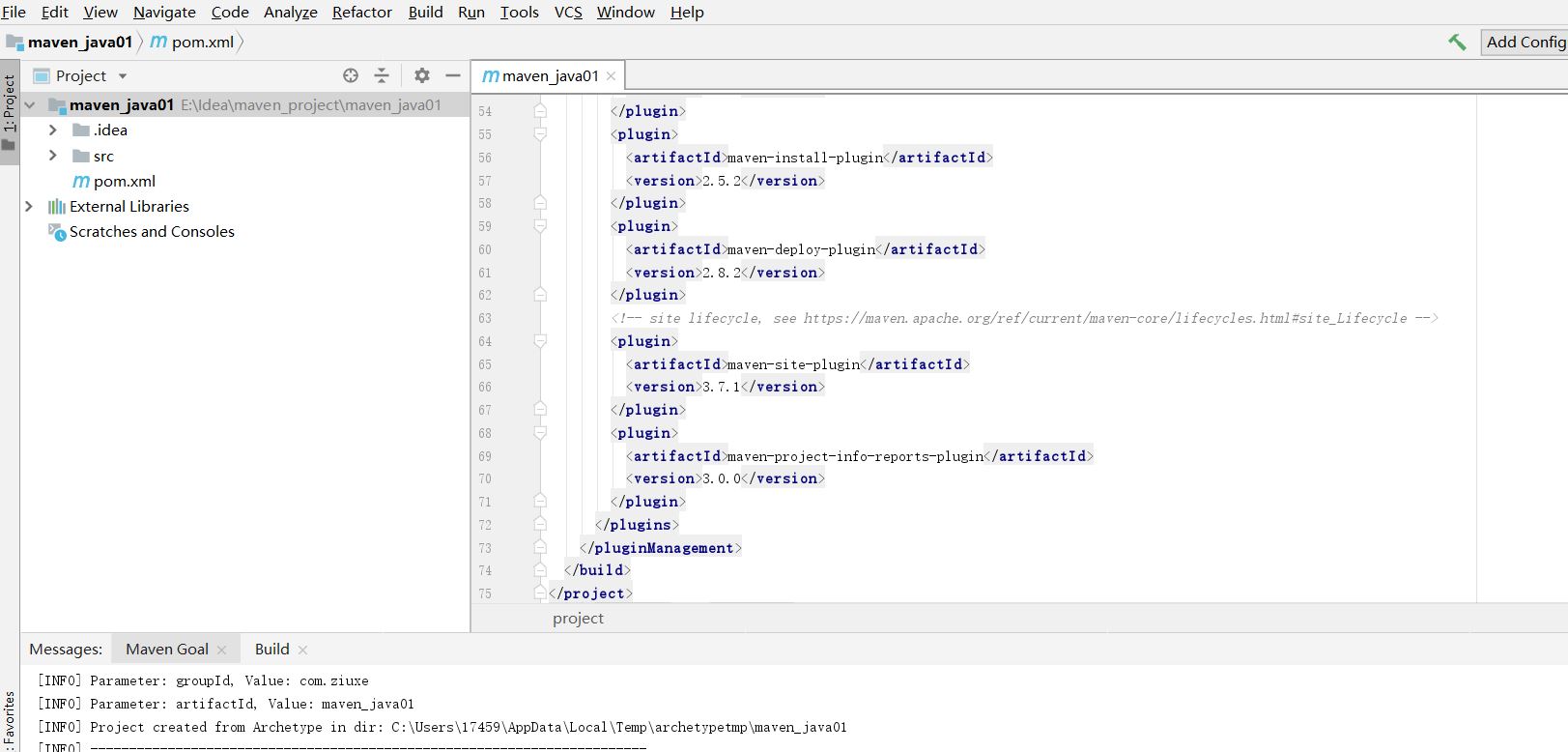This screenshot has height=752, width=1568.
Task: Open the VCS menu
Action: pos(568,12)
